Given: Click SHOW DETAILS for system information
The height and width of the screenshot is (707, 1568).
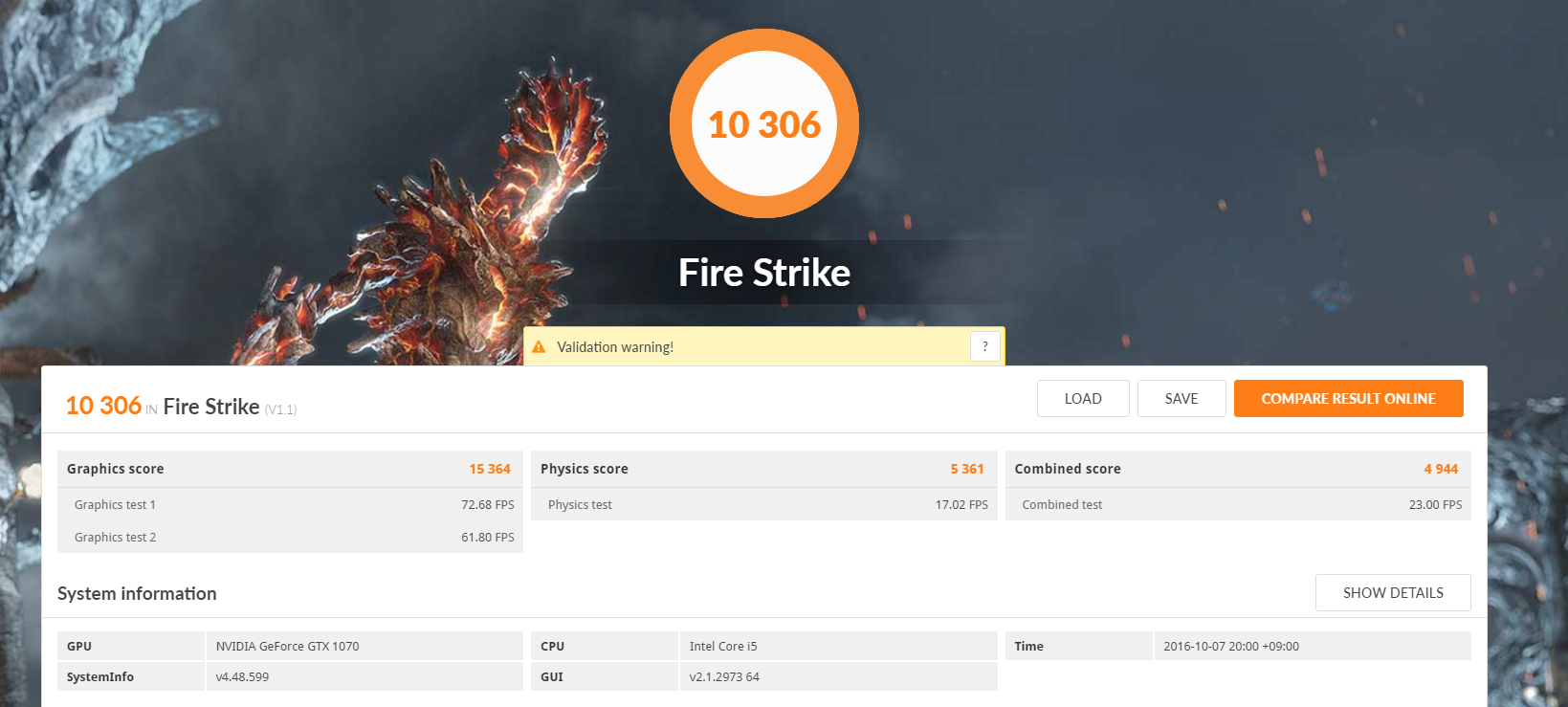Looking at the screenshot, I should pyautogui.click(x=1393, y=593).
